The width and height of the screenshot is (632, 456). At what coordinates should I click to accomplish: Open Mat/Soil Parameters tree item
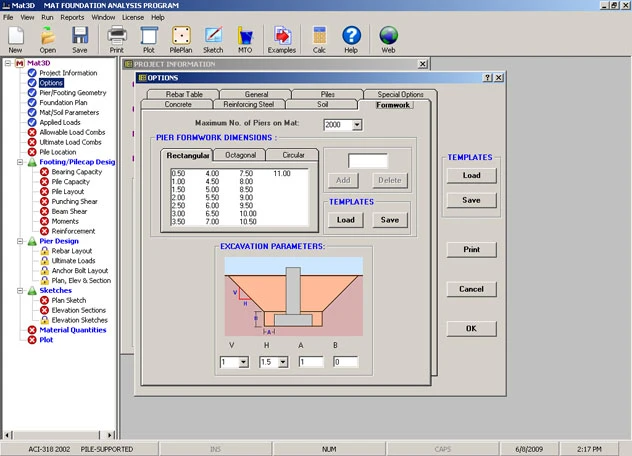(x=69, y=112)
